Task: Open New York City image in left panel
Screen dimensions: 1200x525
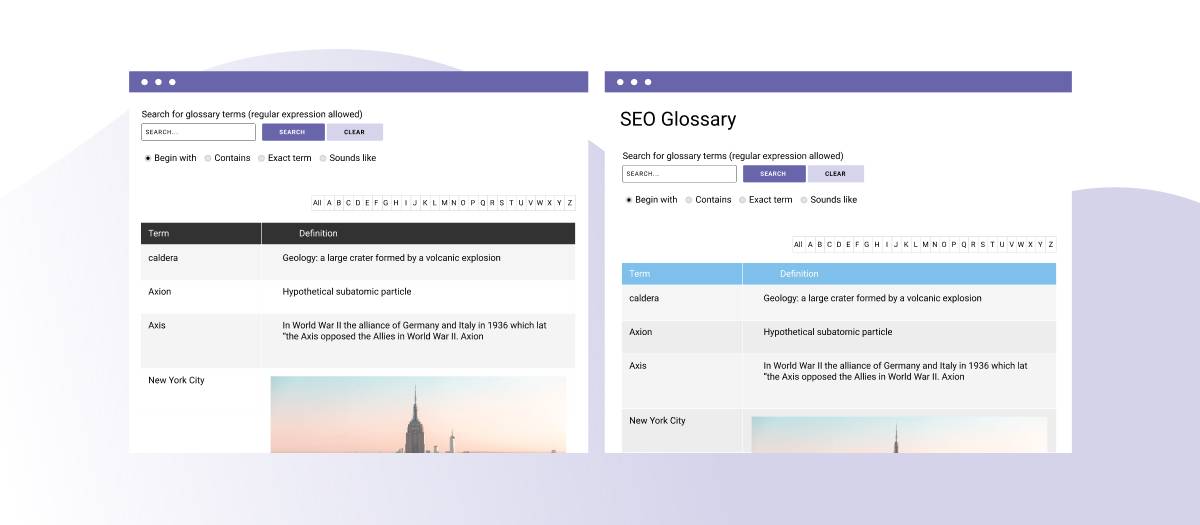Action: 418,414
